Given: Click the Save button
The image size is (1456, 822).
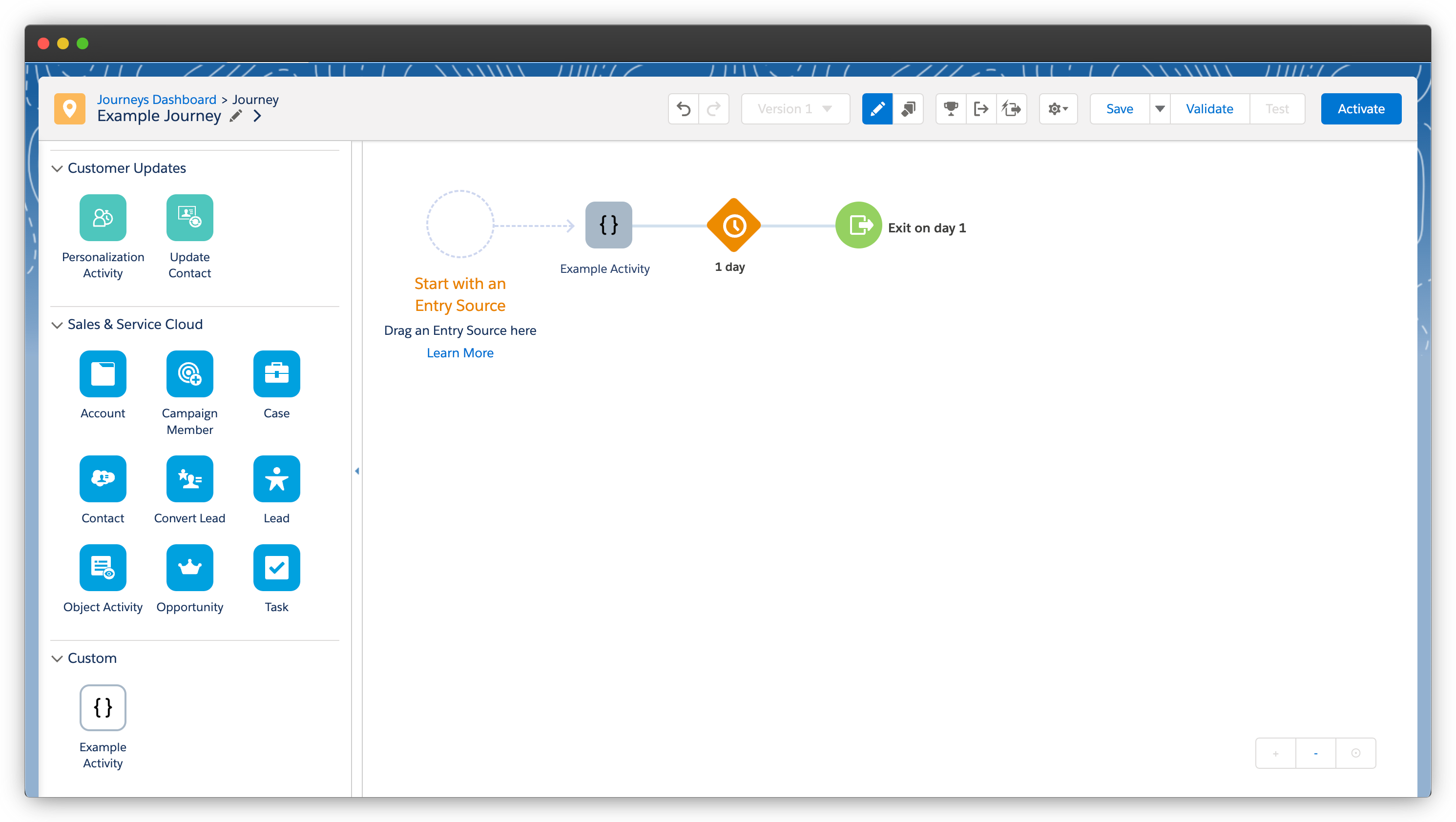Looking at the screenshot, I should (1119, 108).
